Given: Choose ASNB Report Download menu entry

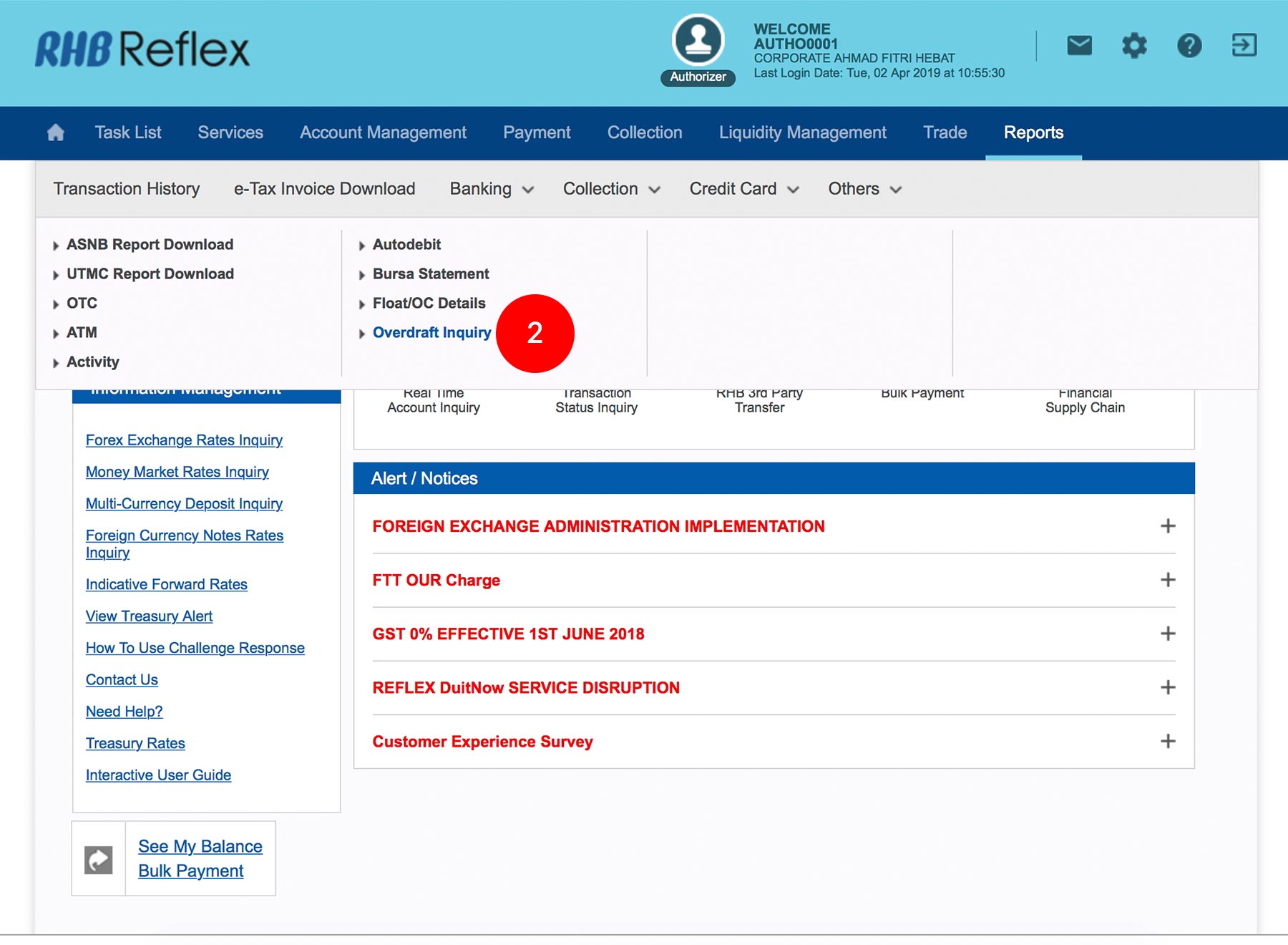Looking at the screenshot, I should [150, 245].
